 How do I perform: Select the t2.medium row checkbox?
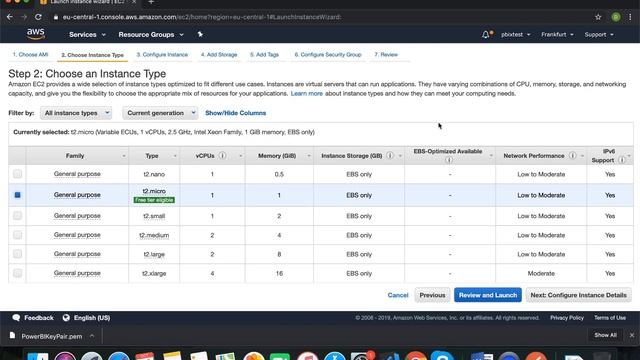click(x=17, y=235)
